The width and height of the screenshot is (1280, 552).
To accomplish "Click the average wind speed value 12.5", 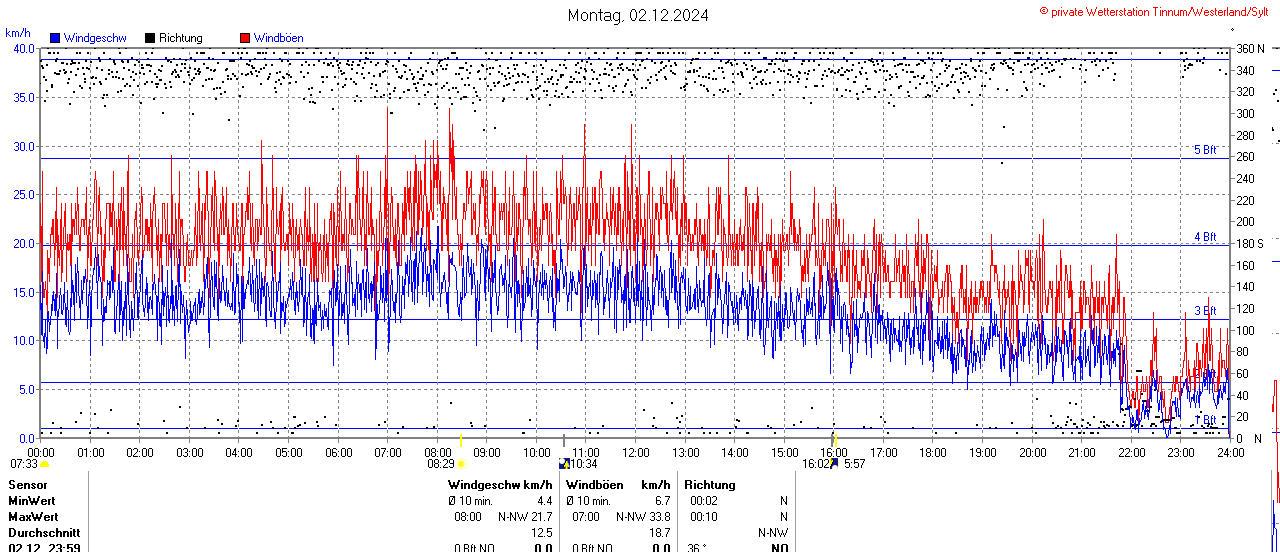I will pyautogui.click(x=541, y=533).
